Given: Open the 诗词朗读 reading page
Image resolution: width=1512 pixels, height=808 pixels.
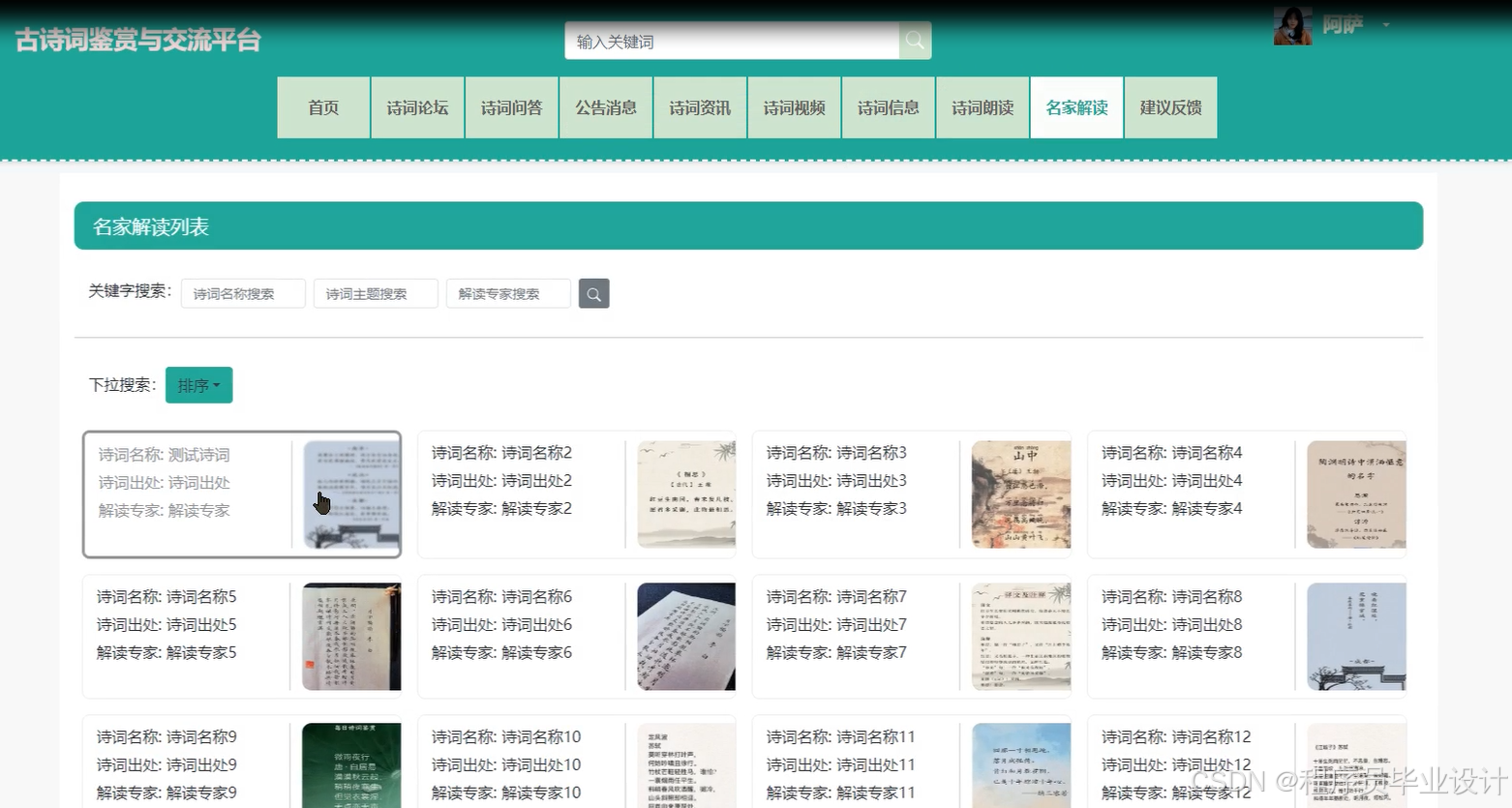Looking at the screenshot, I should coord(982,107).
